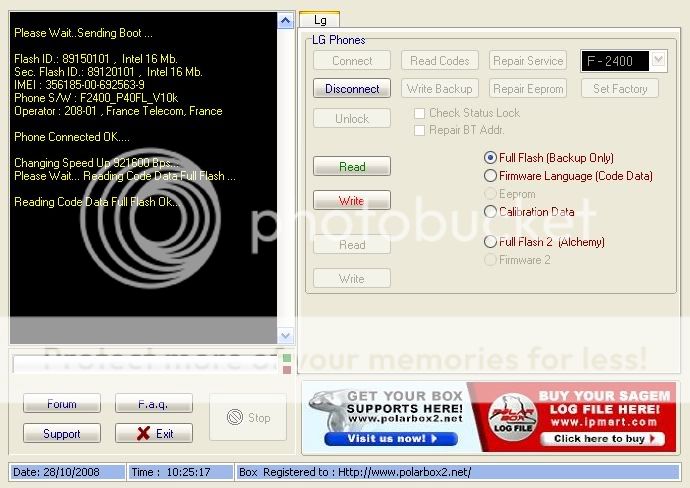Viewport: 690px width, 488px height.
Task: Click the progress bar
Action: pyautogui.click(x=145, y=364)
